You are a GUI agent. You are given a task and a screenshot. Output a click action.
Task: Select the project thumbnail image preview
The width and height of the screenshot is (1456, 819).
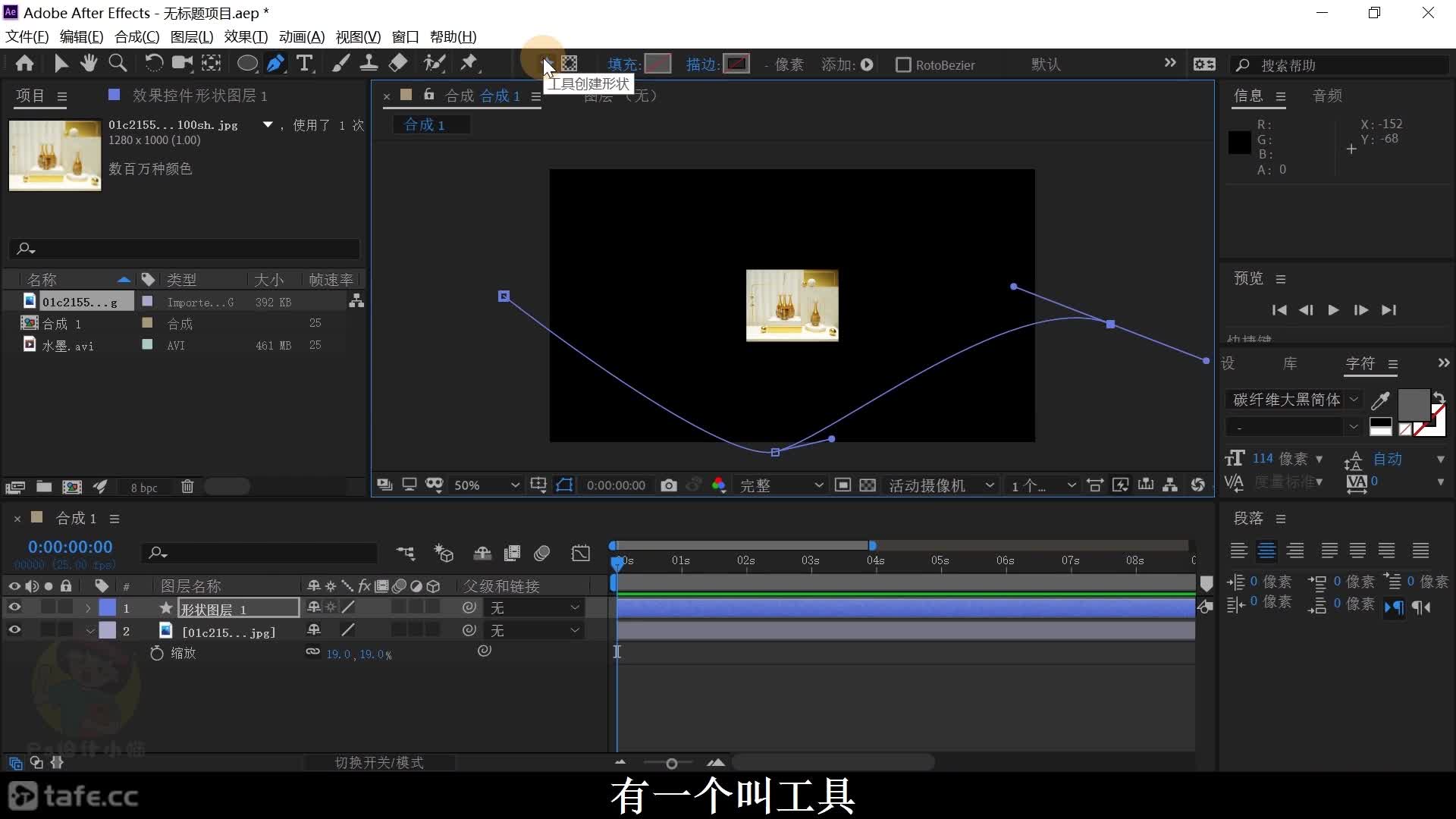click(55, 155)
